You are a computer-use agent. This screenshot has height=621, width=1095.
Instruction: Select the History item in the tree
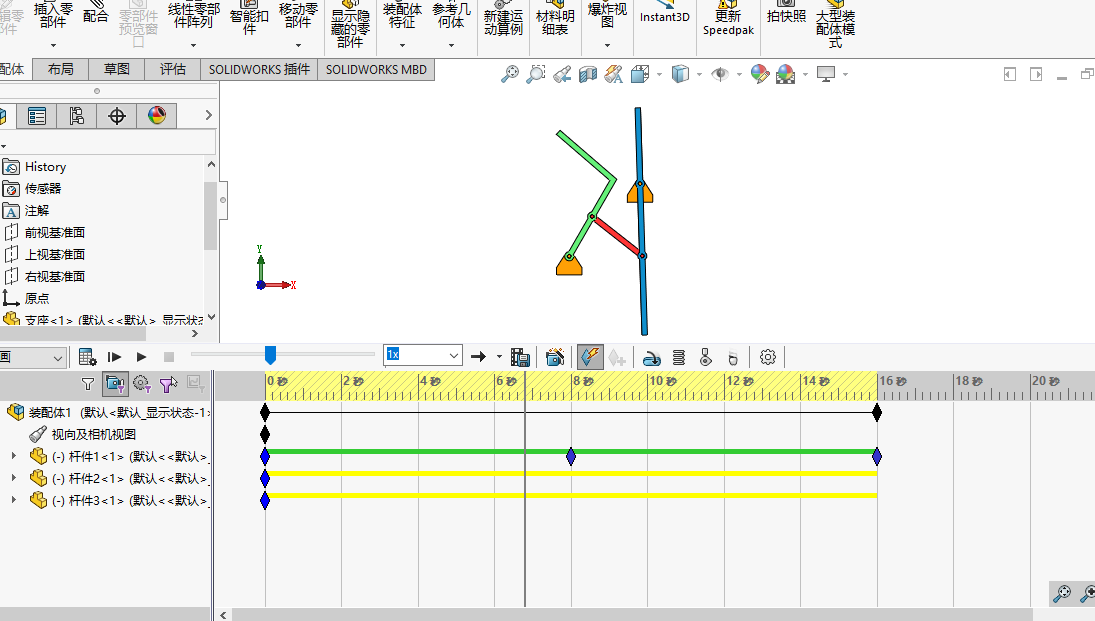[x=45, y=167]
